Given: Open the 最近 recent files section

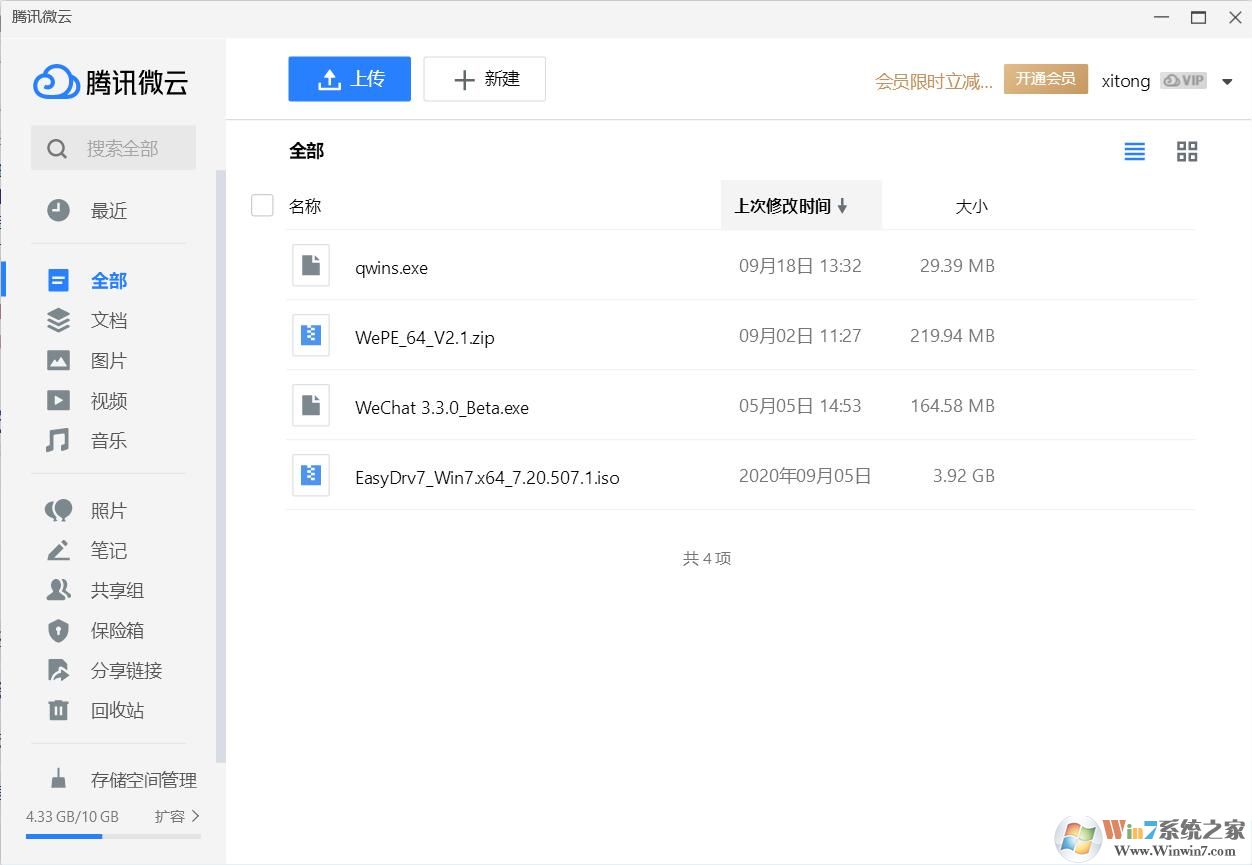Looking at the screenshot, I should click(x=108, y=210).
